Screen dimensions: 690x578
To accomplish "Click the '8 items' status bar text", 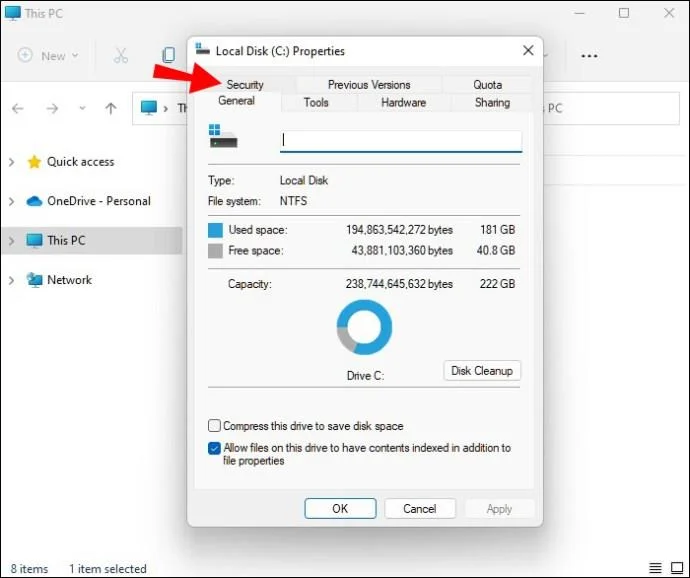I will [x=29, y=569].
